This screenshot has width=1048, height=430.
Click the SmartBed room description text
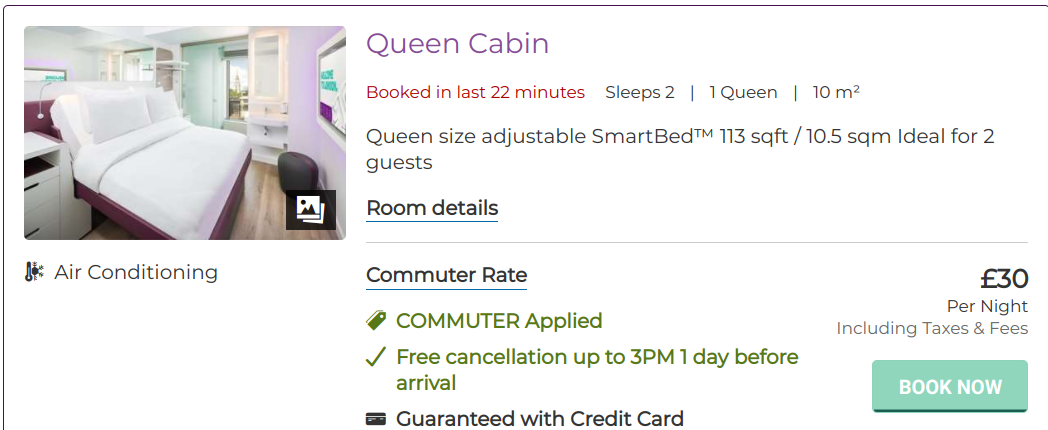(680, 149)
